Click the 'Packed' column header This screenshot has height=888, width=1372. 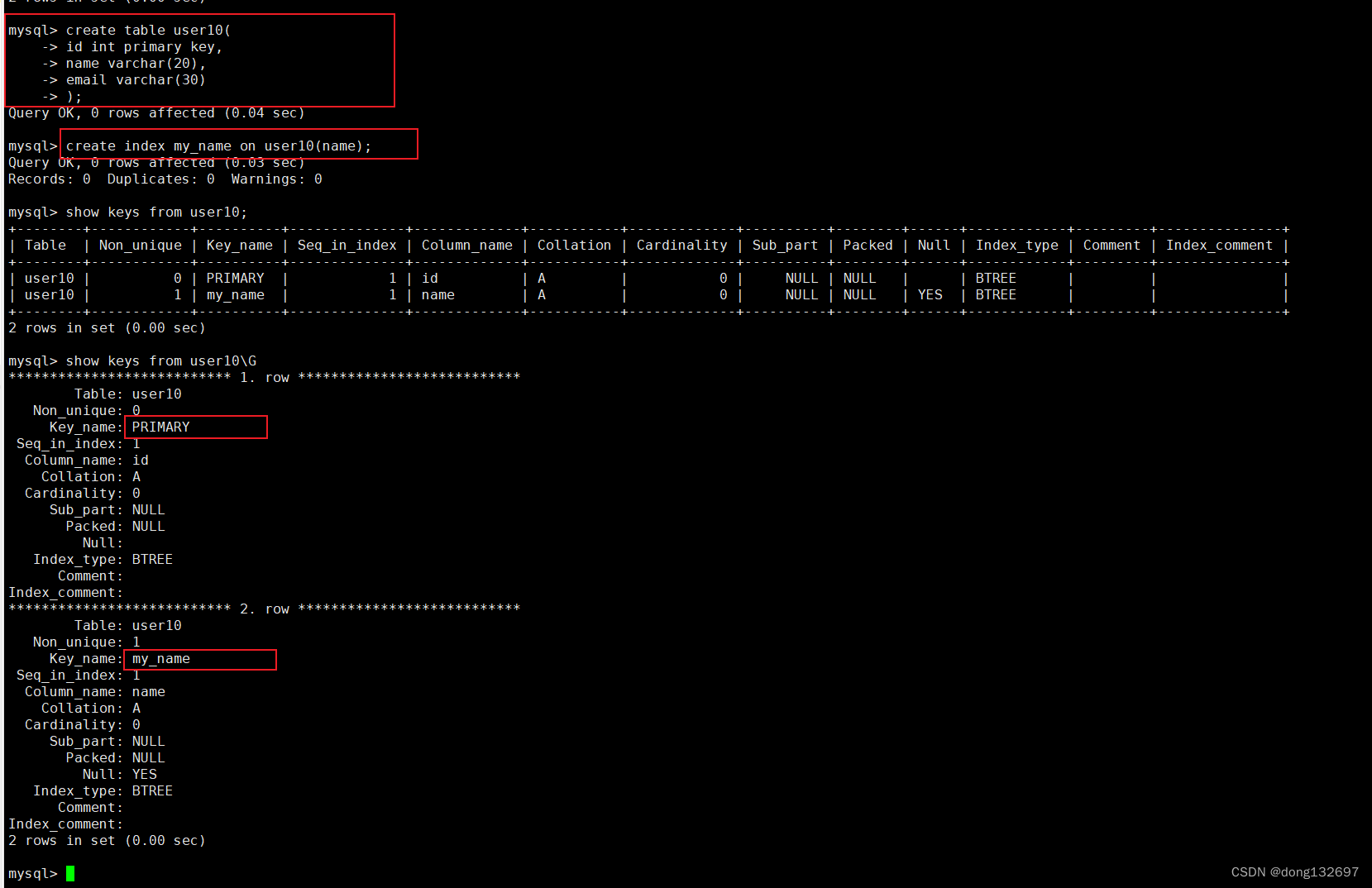pos(868,246)
